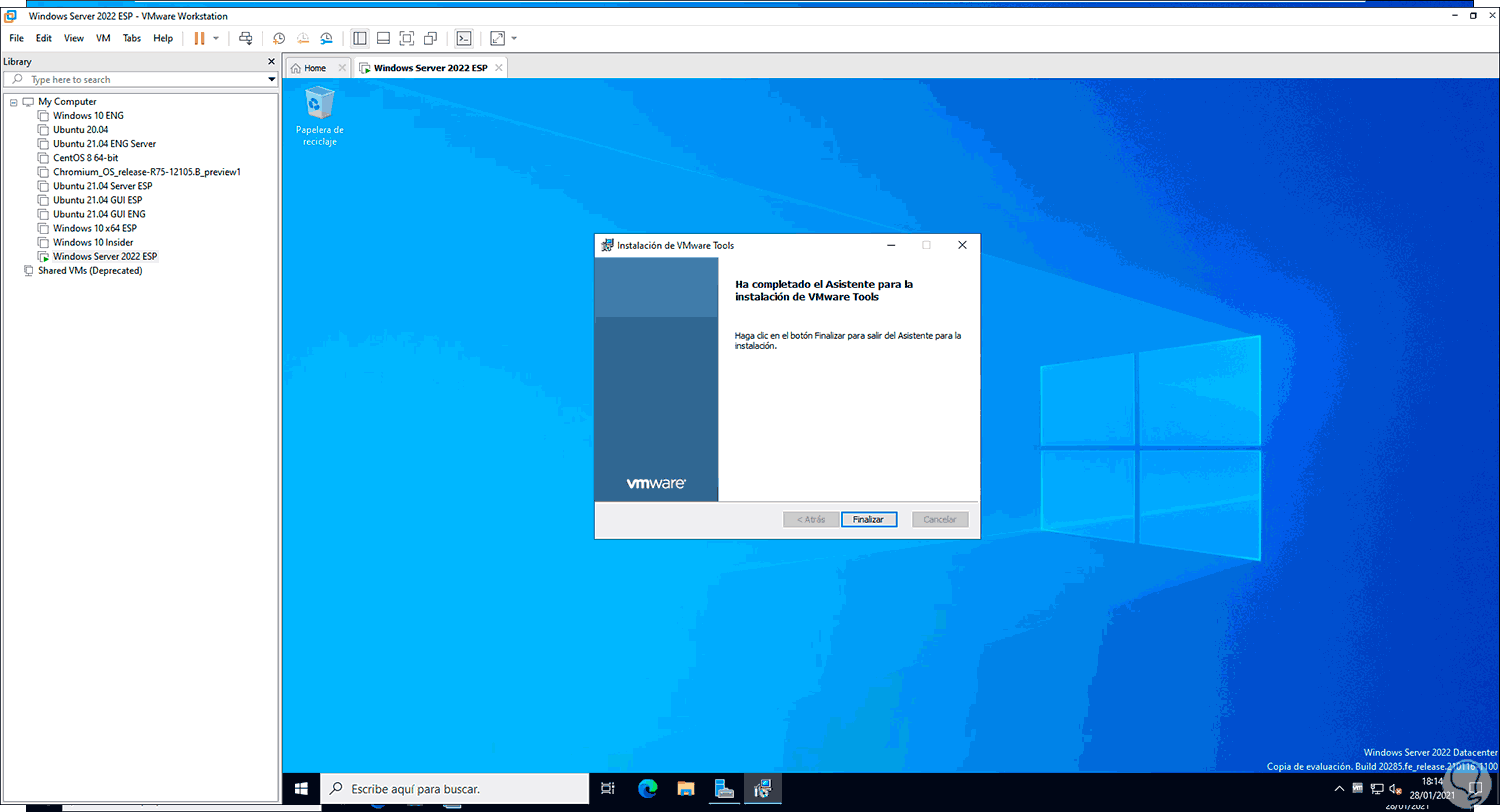The width and height of the screenshot is (1500, 812).
Task: Click the muted volume tray icon
Action: pyautogui.click(x=1396, y=789)
